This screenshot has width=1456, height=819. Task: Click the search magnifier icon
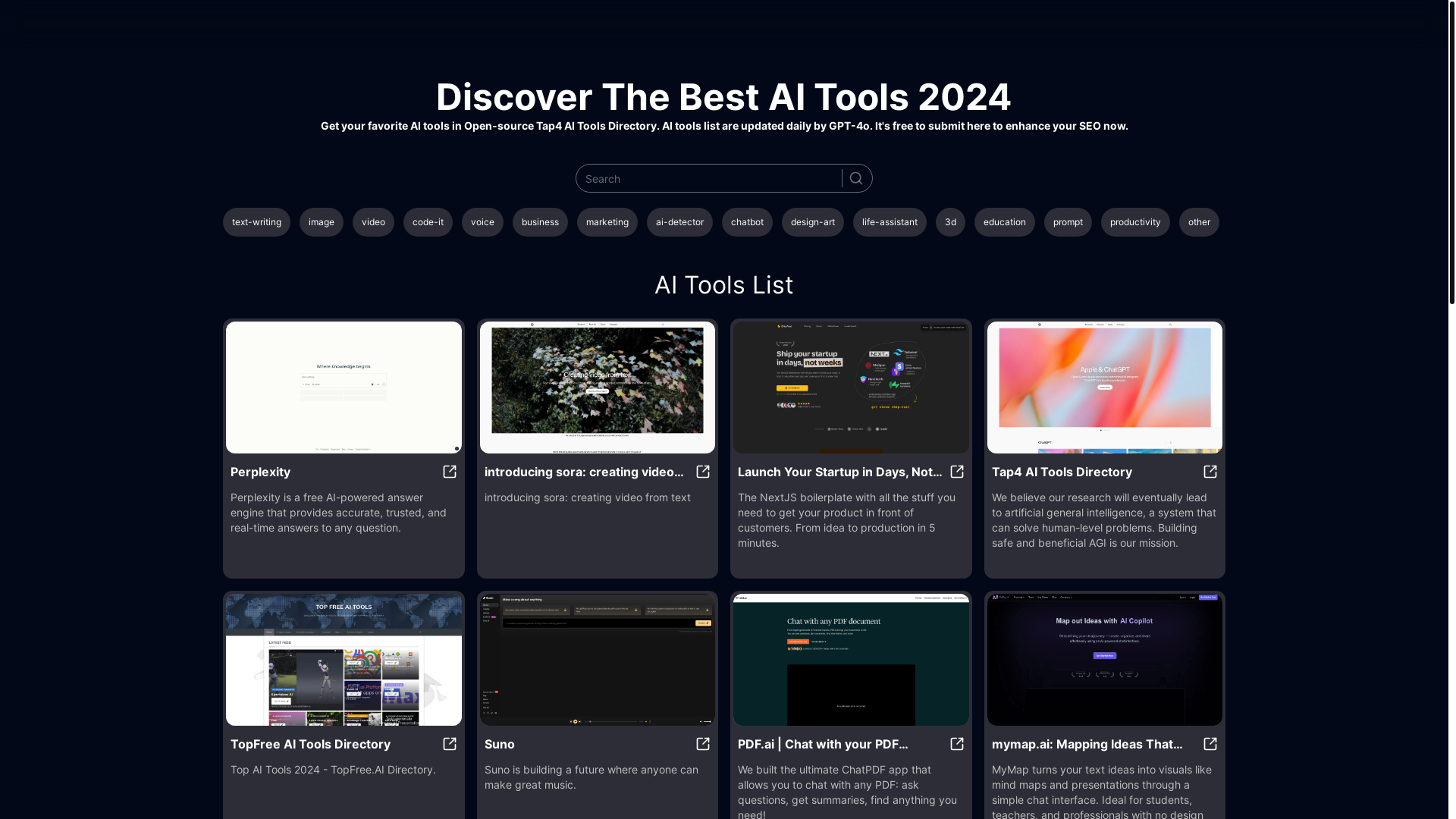[x=856, y=178]
